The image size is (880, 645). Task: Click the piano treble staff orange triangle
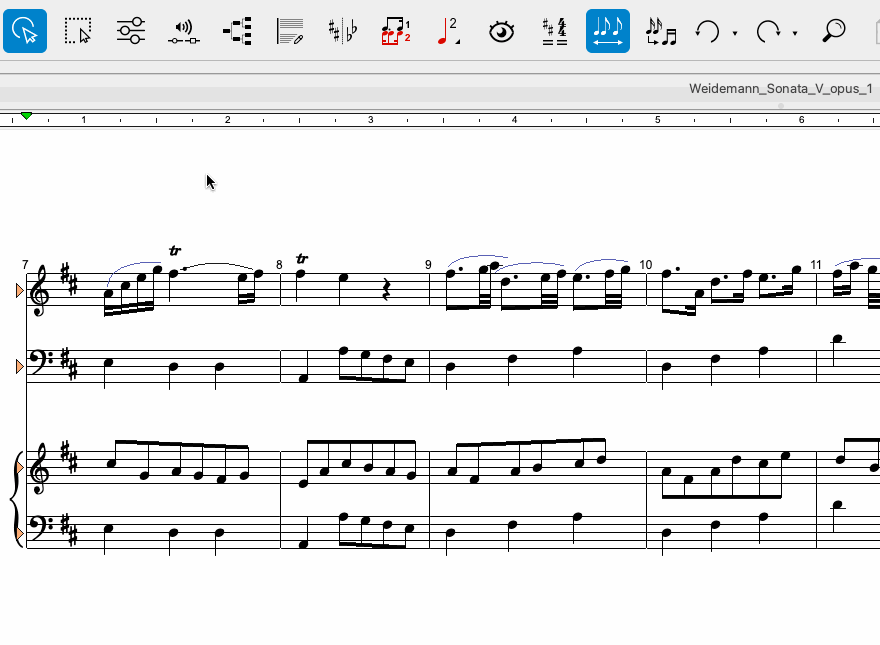point(20,467)
